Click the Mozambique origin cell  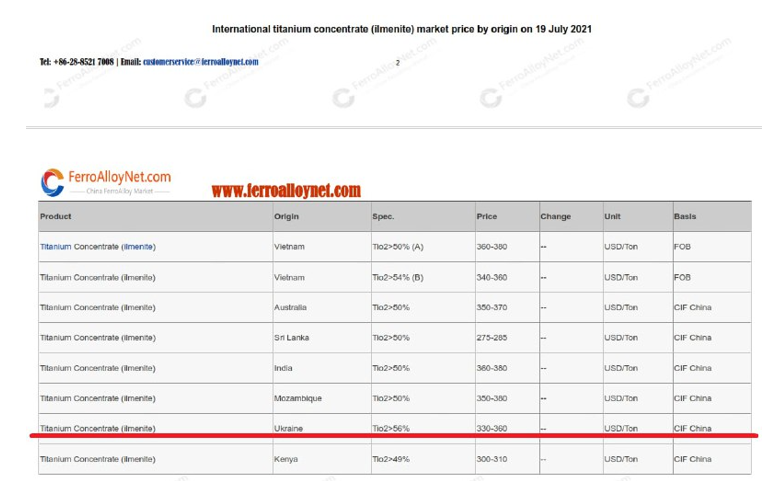pyautogui.click(x=297, y=398)
